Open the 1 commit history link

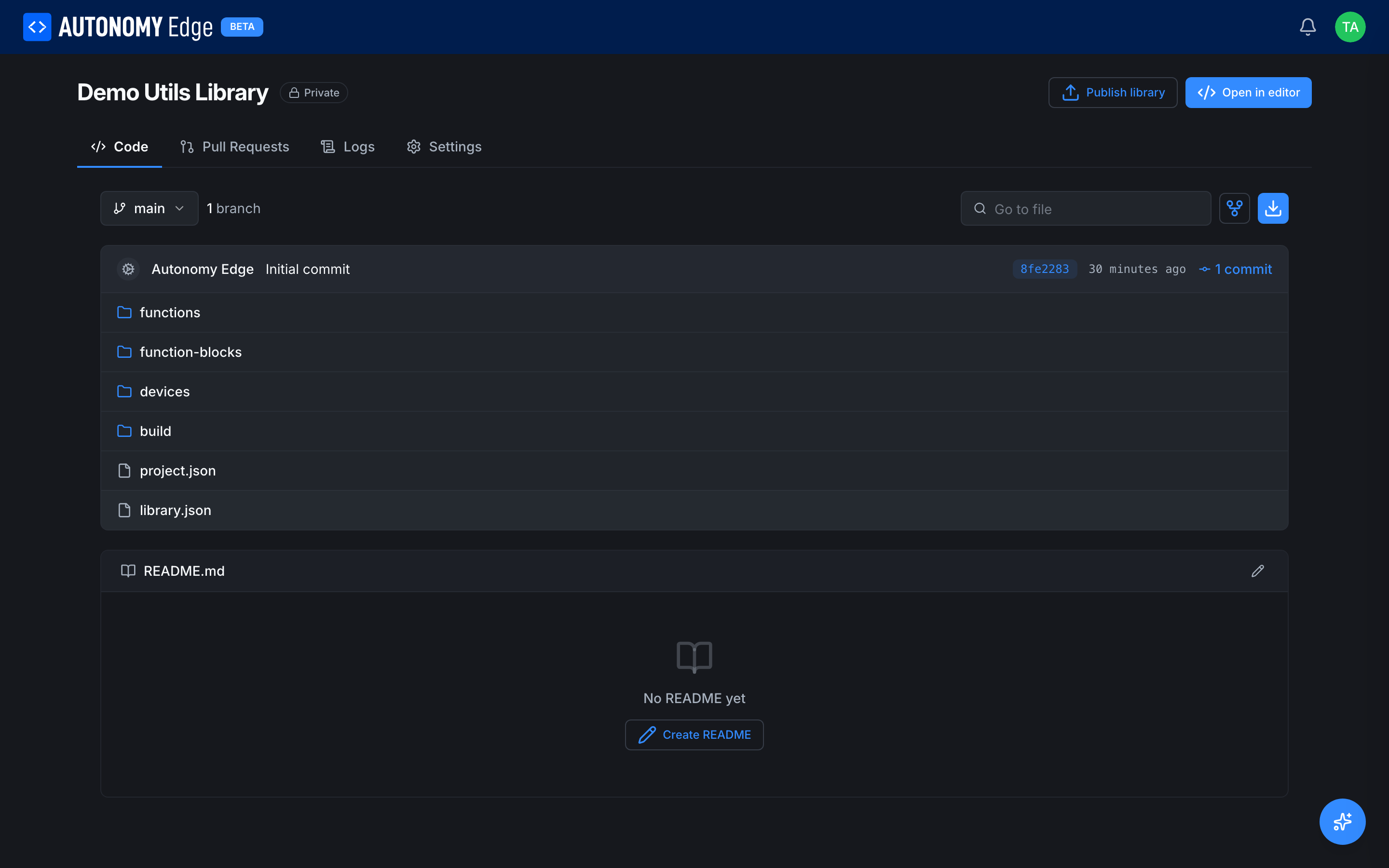pos(1236,269)
